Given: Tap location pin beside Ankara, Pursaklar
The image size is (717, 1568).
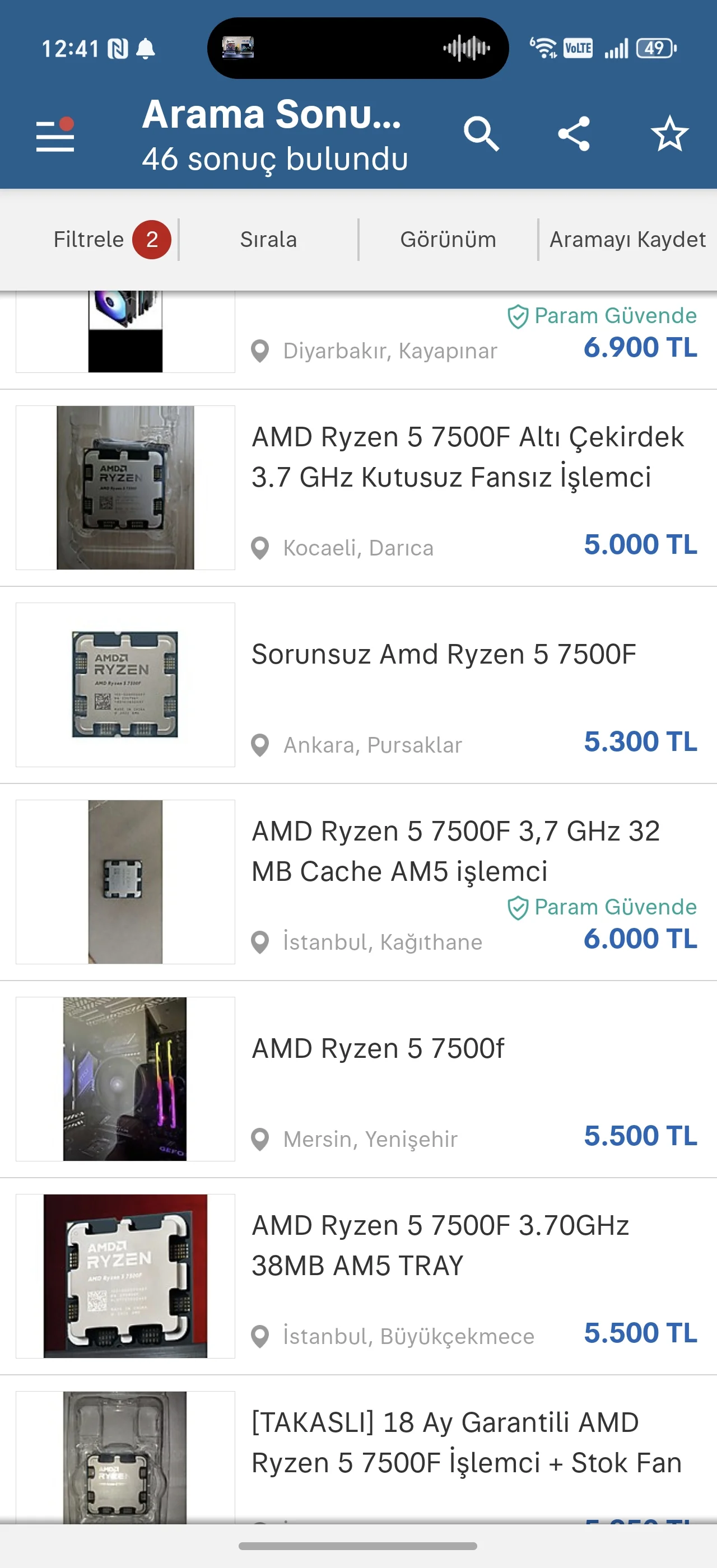Looking at the screenshot, I should click(x=260, y=745).
